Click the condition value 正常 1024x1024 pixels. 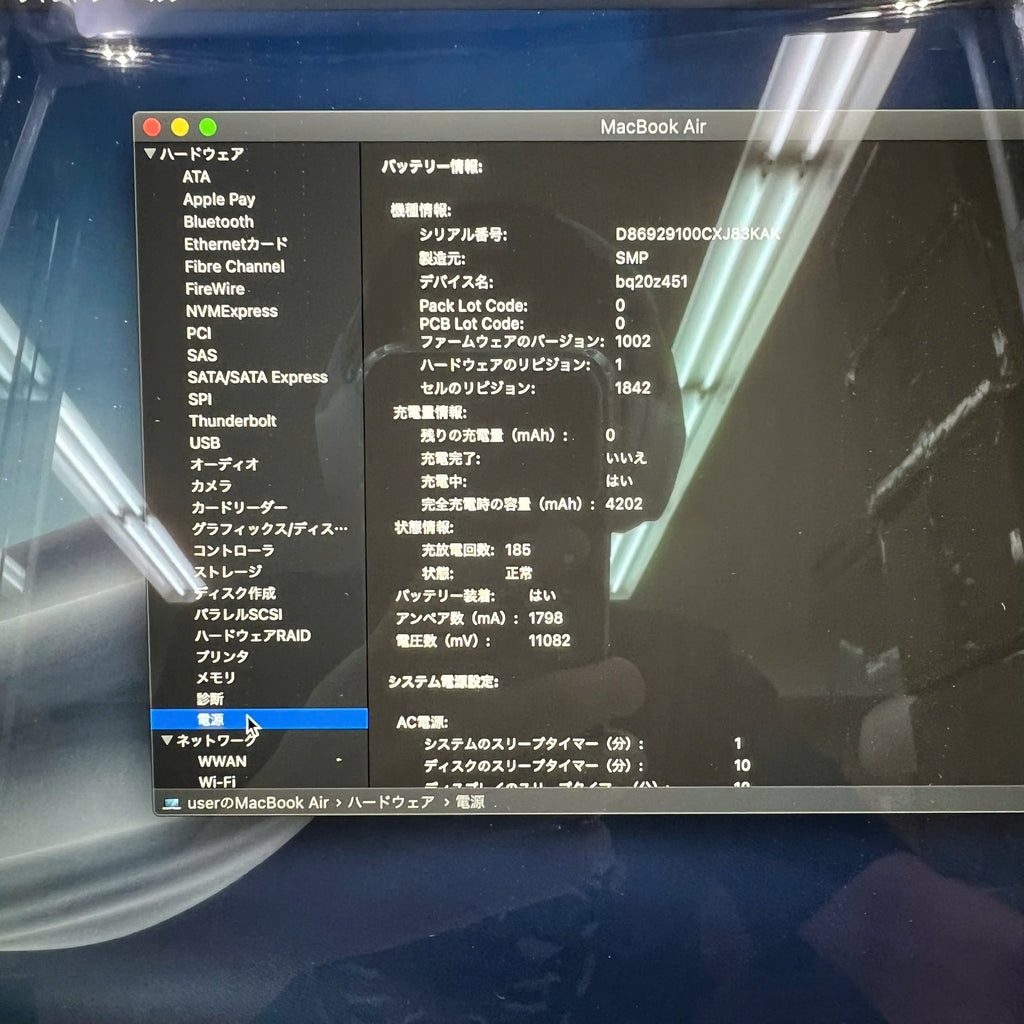coord(519,573)
